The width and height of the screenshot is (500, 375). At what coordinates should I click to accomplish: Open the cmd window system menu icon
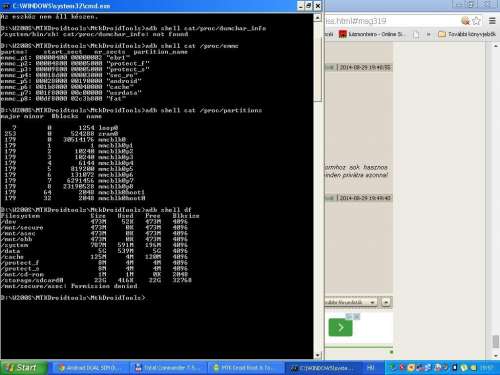point(5,6)
